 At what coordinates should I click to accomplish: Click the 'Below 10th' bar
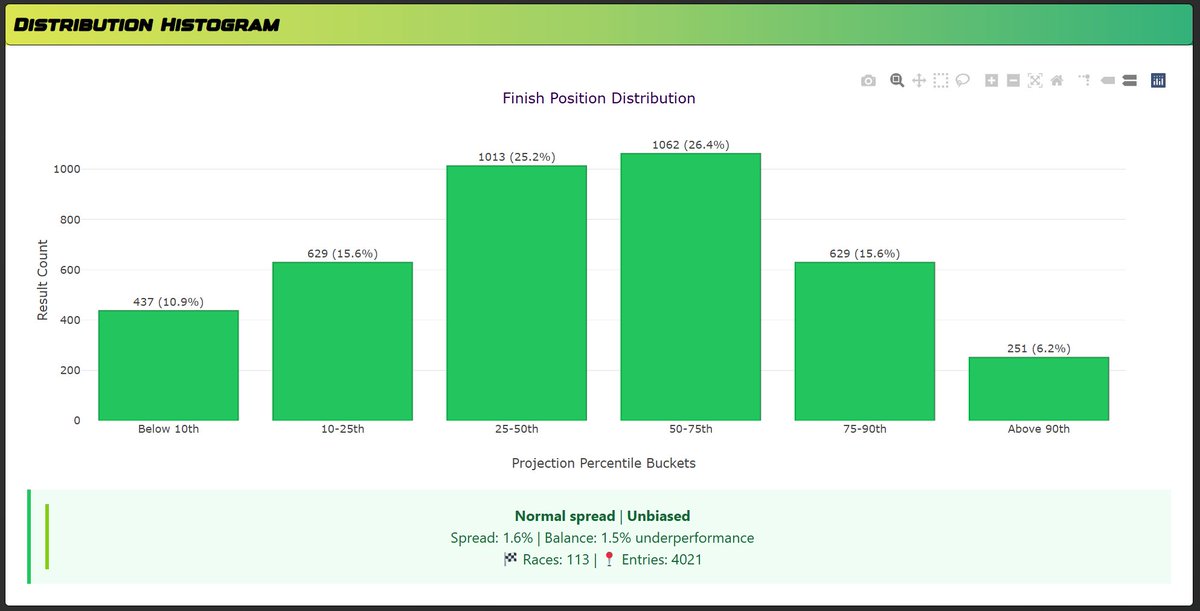(x=168, y=365)
